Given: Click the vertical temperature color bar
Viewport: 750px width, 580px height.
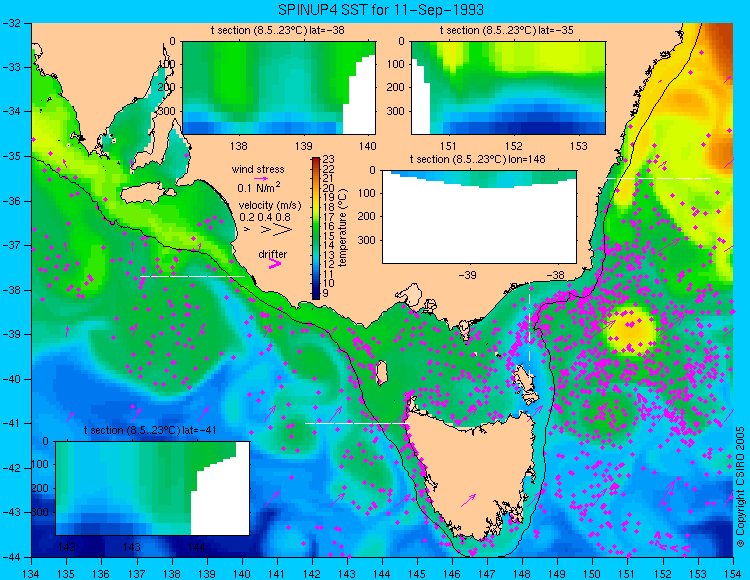Looking at the screenshot, I should coord(316,228).
